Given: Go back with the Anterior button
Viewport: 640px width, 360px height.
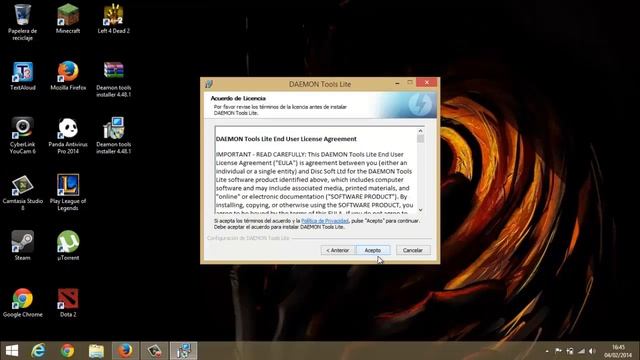Looking at the screenshot, I should (x=338, y=250).
